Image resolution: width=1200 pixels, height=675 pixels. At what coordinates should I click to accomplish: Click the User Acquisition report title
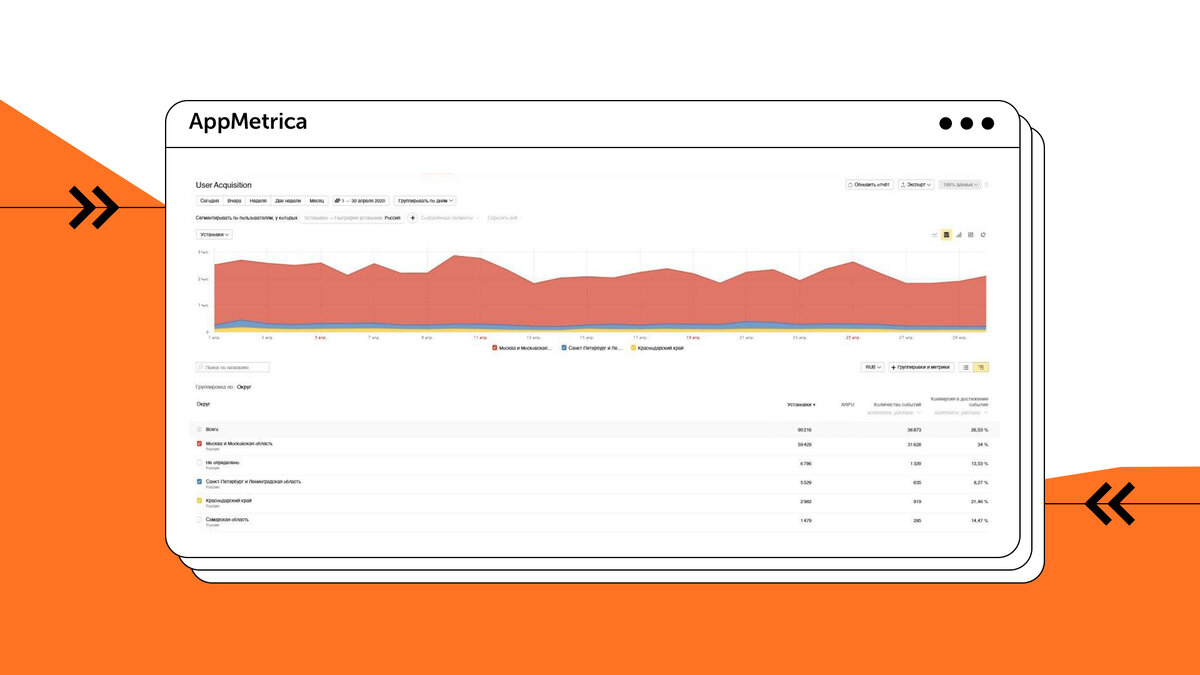(x=224, y=185)
